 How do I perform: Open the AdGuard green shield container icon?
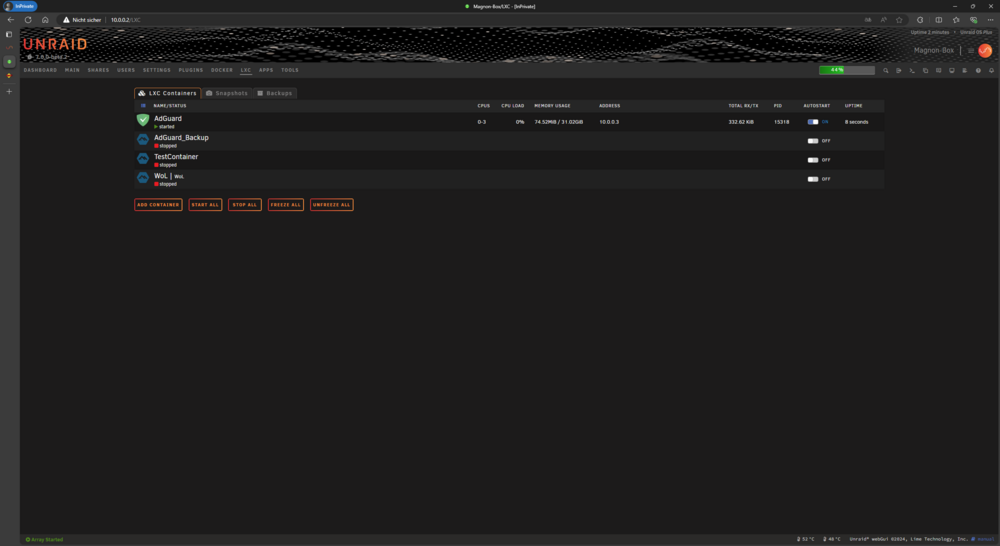(143, 120)
